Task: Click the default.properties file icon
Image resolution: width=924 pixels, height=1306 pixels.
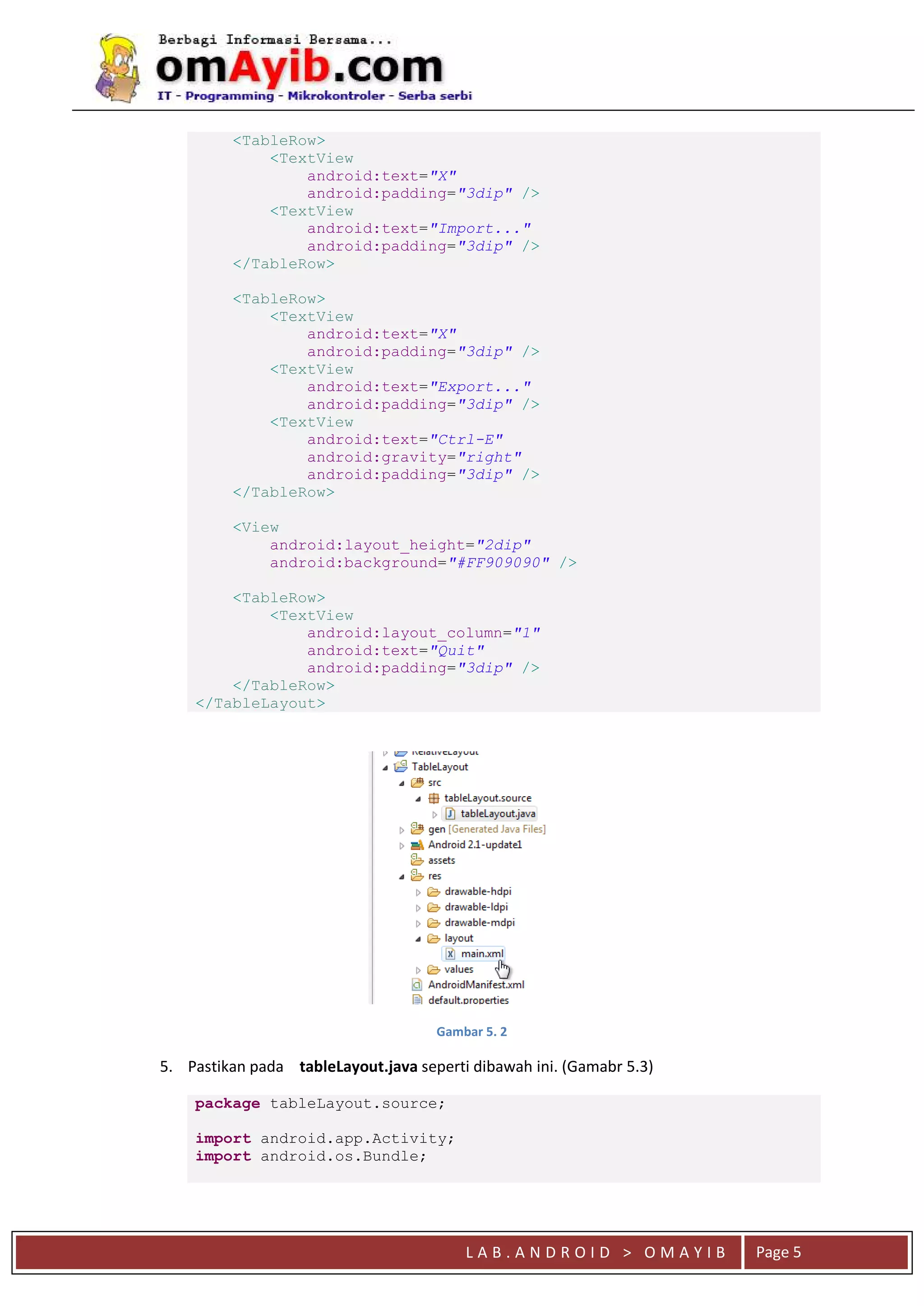Action: [417, 999]
